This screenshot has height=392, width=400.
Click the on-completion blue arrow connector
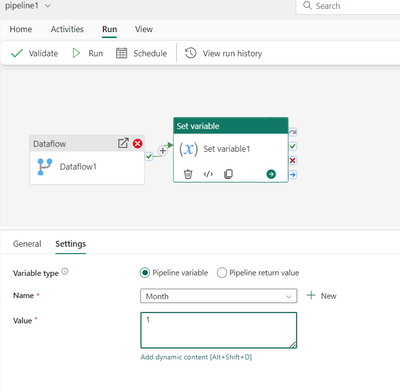[x=293, y=175]
